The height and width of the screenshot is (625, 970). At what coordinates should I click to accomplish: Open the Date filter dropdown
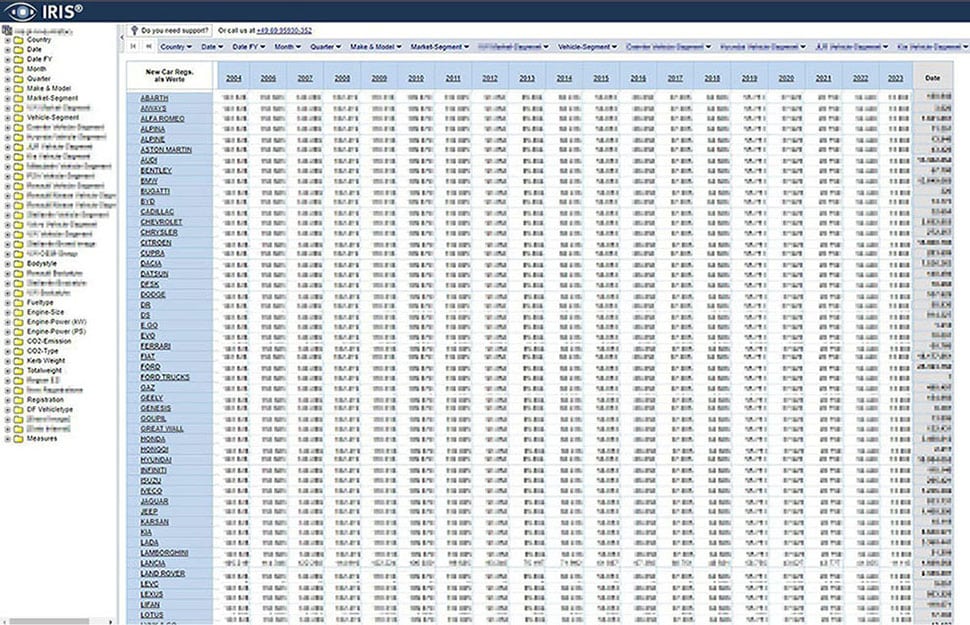pos(212,46)
